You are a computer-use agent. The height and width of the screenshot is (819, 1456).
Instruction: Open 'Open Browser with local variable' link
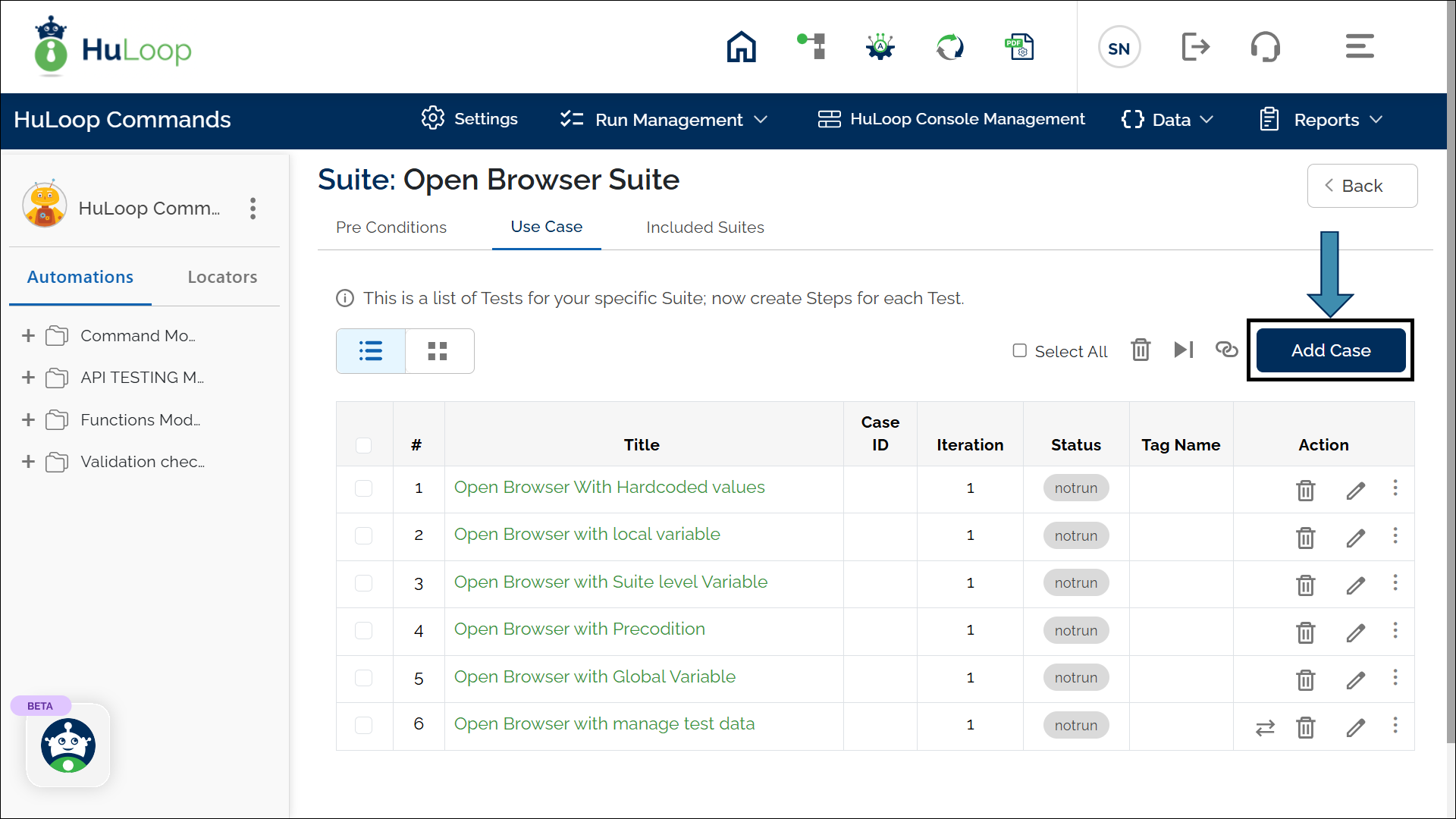(587, 535)
